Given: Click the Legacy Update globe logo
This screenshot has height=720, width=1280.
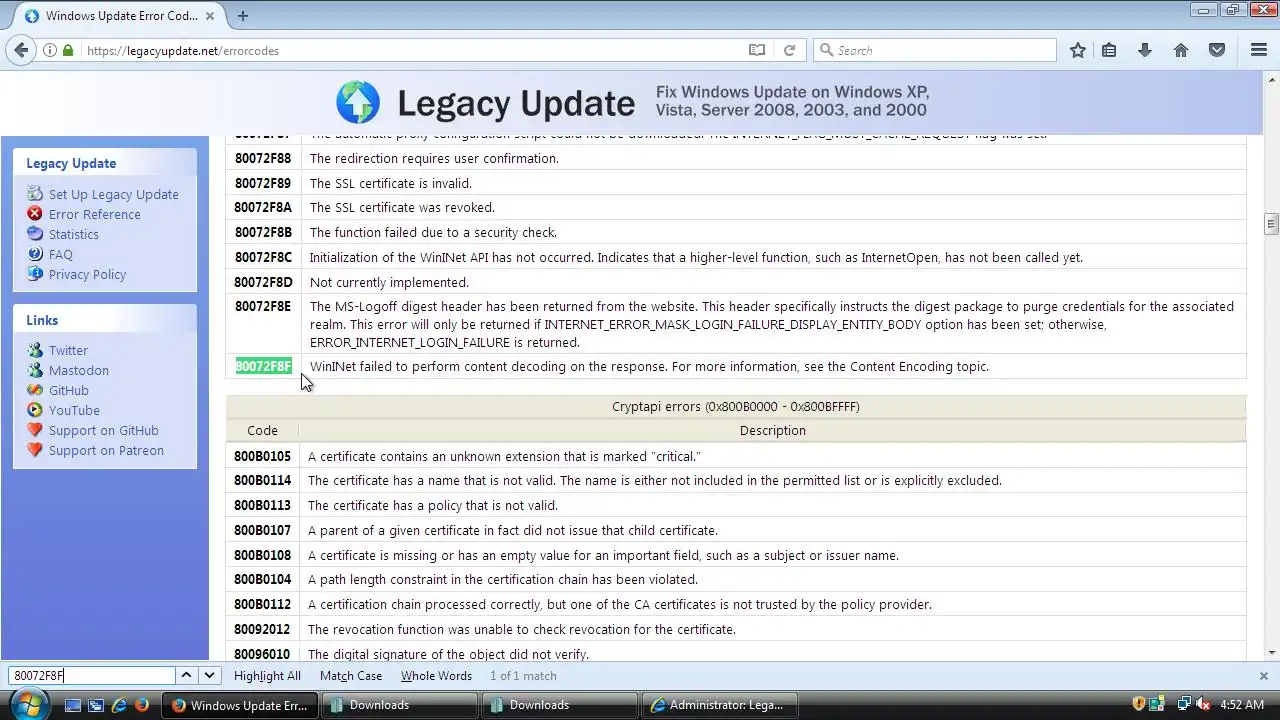Looking at the screenshot, I should [358, 102].
